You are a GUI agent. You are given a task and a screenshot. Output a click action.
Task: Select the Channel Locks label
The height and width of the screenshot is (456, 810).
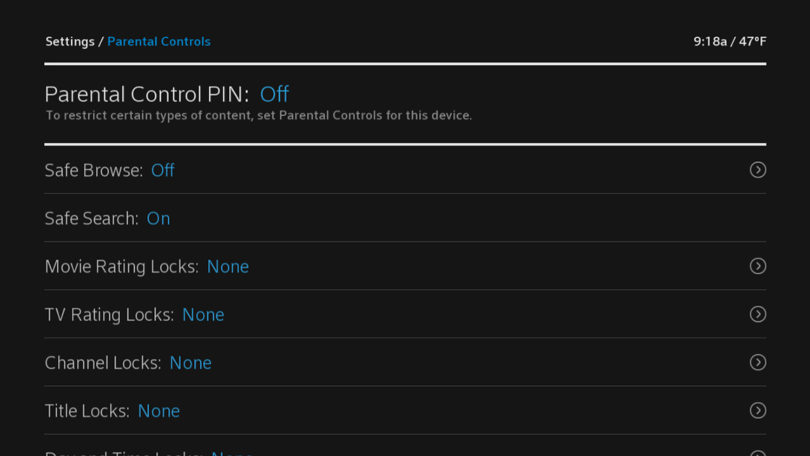click(103, 363)
